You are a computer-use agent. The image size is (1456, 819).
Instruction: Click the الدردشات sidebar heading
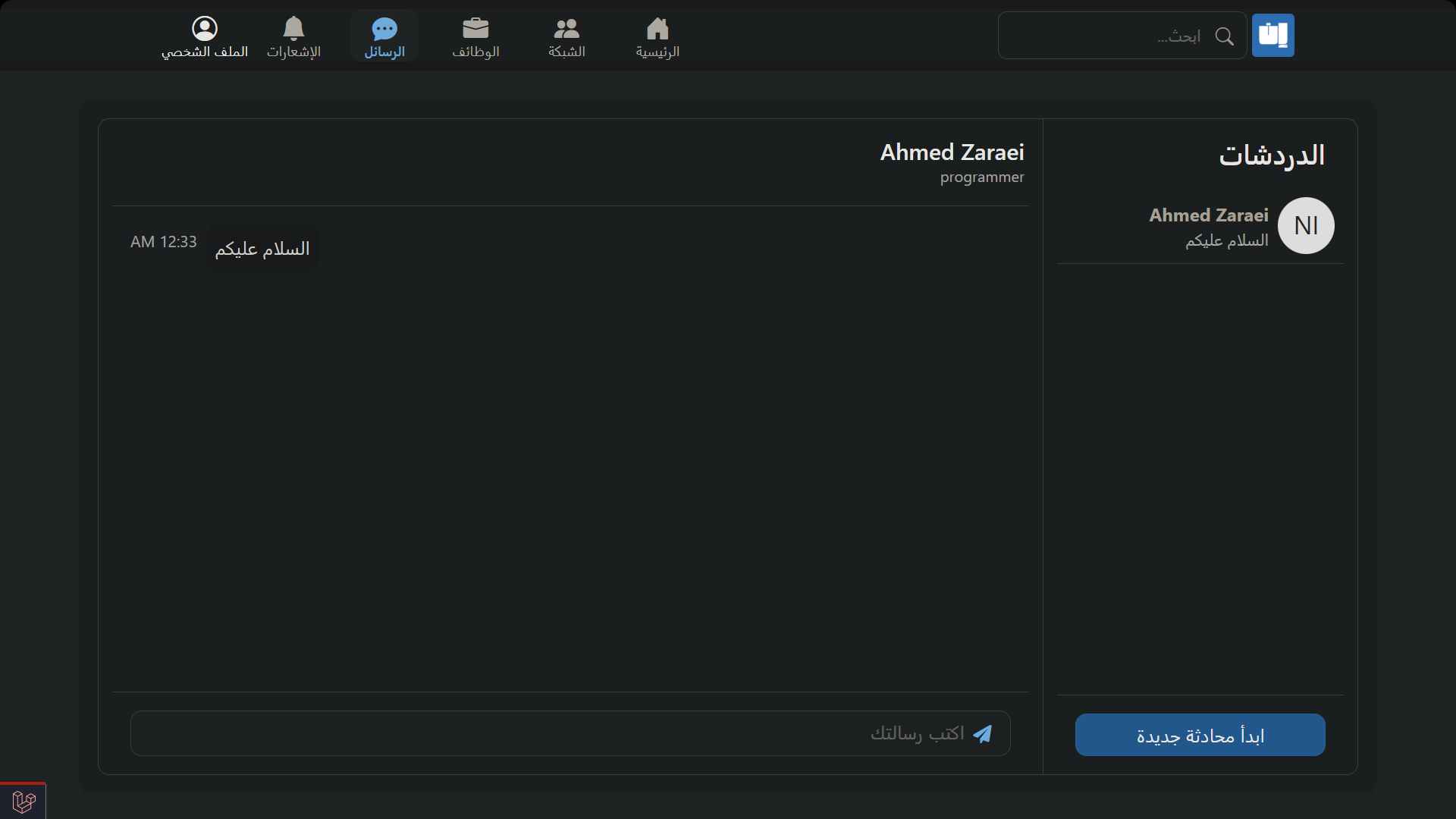tap(1271, 155)
